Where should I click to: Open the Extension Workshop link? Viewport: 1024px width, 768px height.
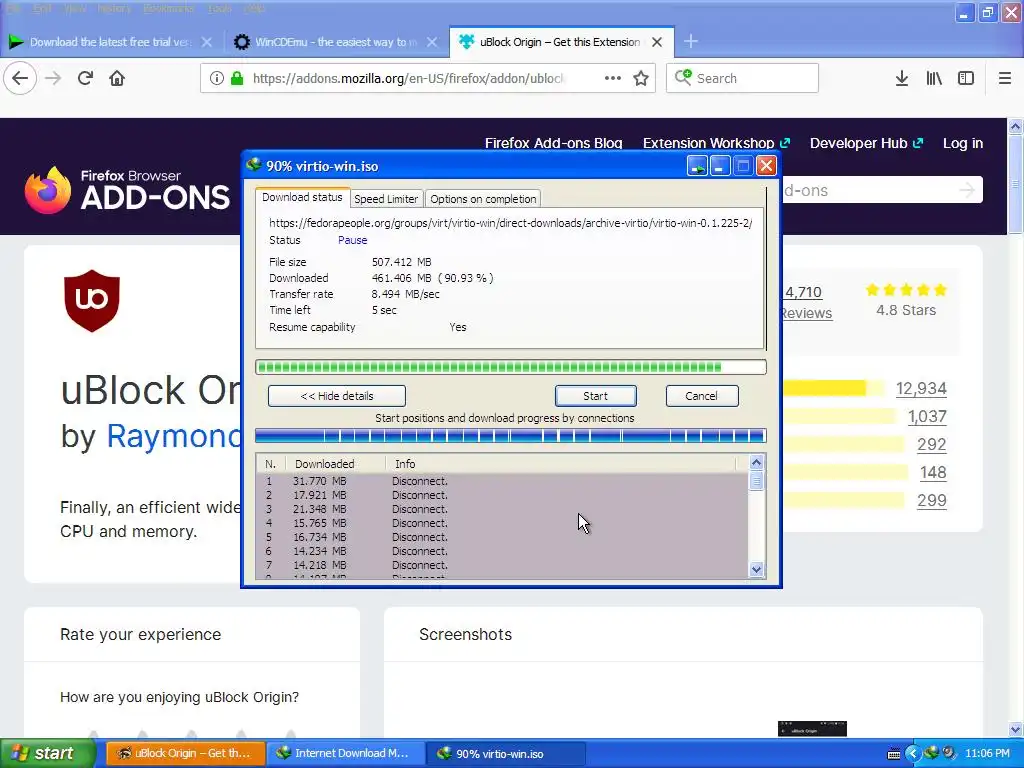[x=716, y=143]
